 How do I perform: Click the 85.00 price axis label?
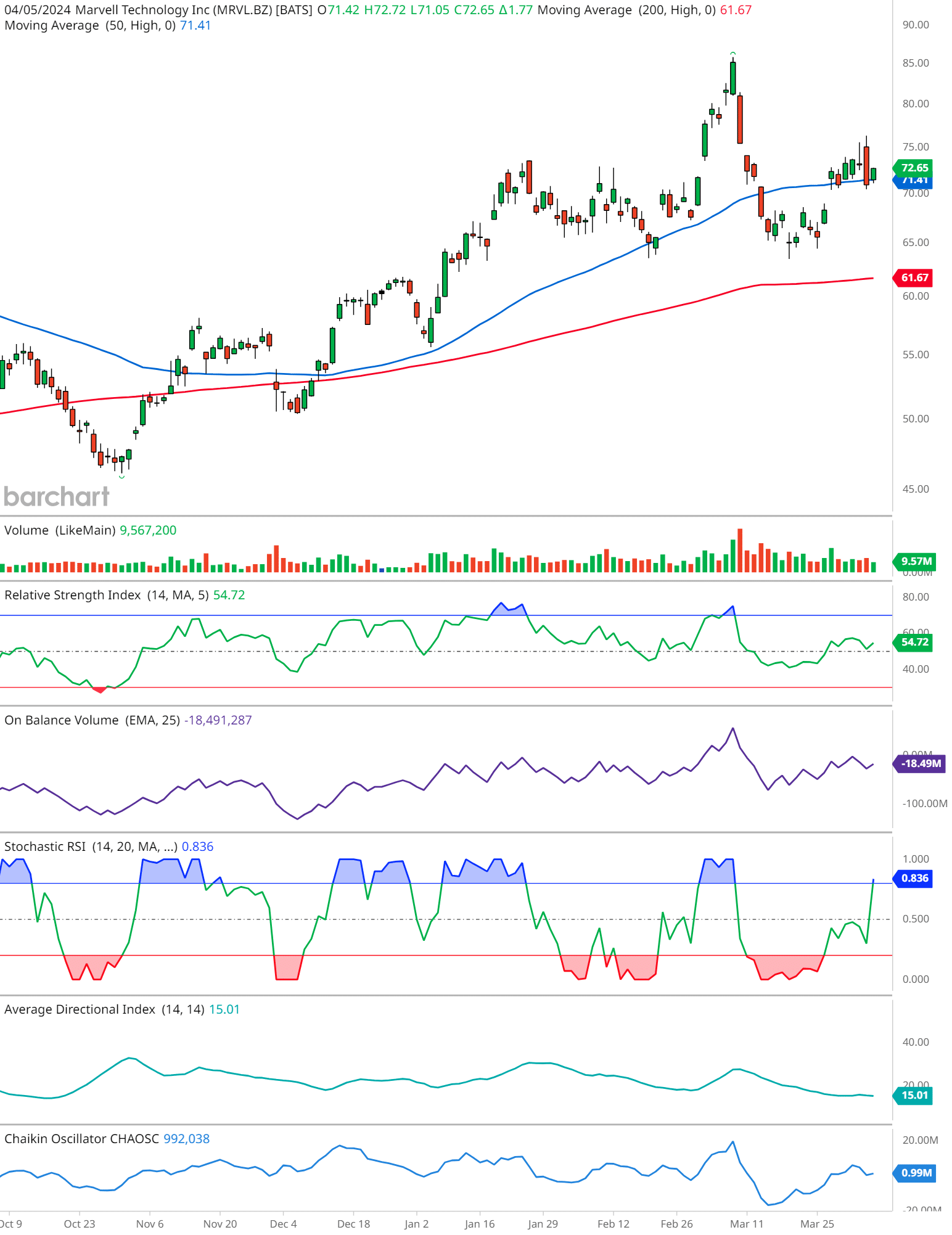(916, 63)
